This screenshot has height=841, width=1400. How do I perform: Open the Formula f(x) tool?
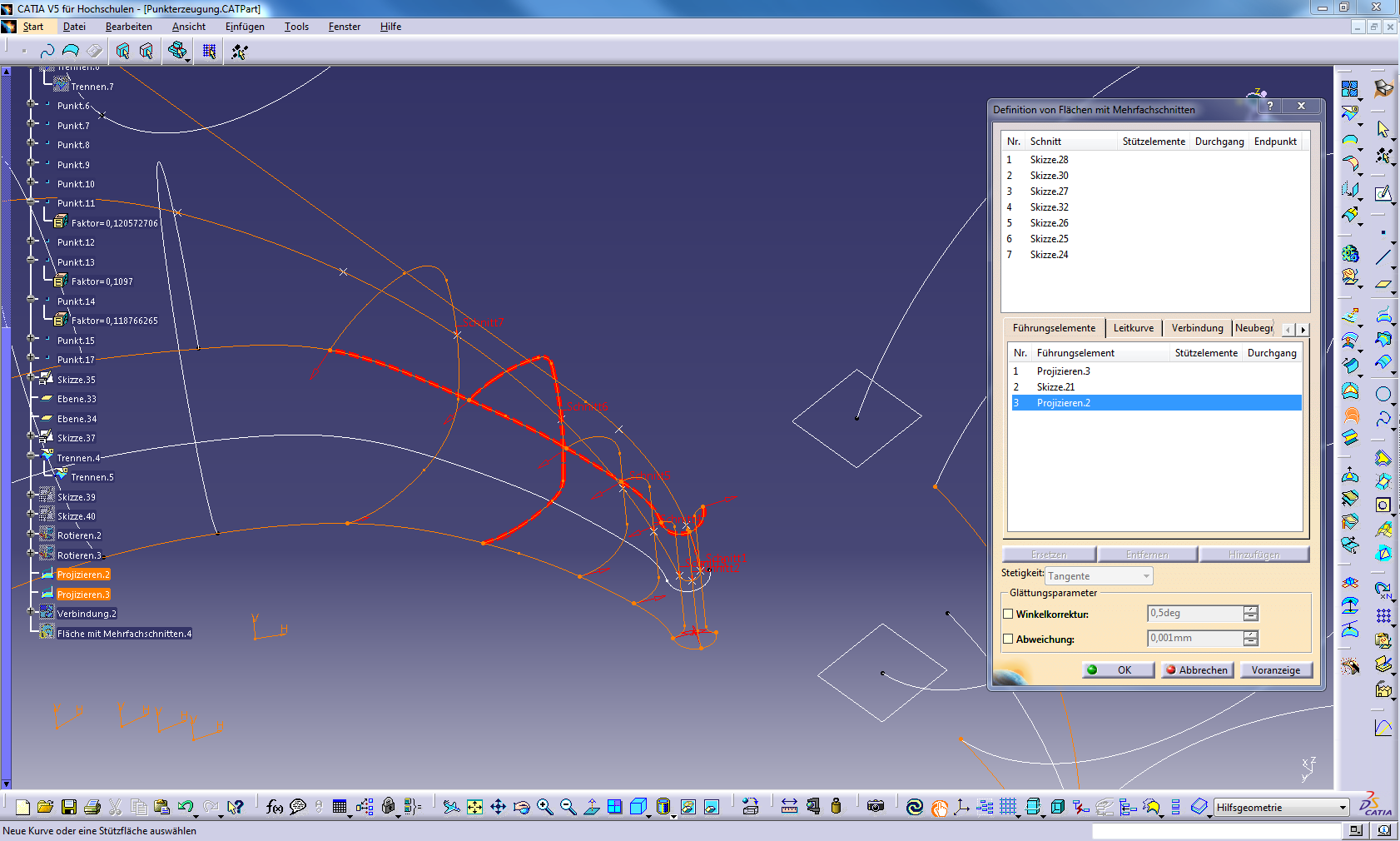coord(275,807)
